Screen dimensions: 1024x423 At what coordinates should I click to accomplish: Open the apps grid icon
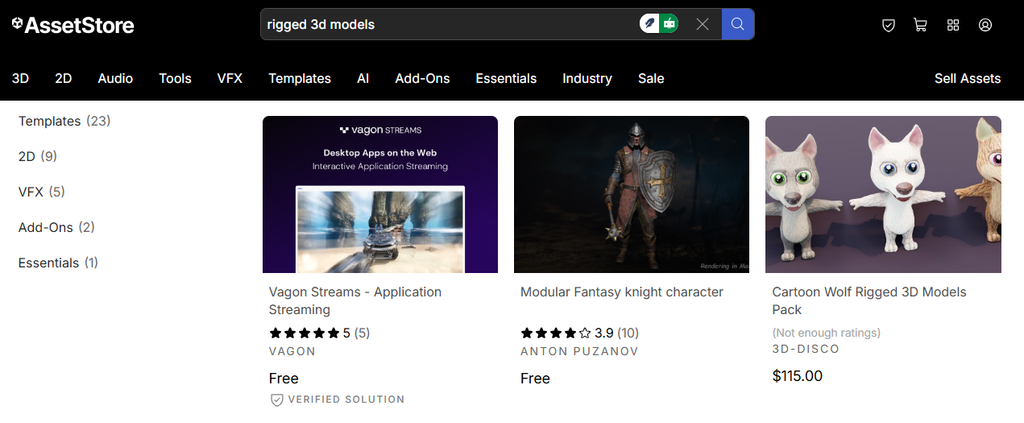click(x=953, y=25)
